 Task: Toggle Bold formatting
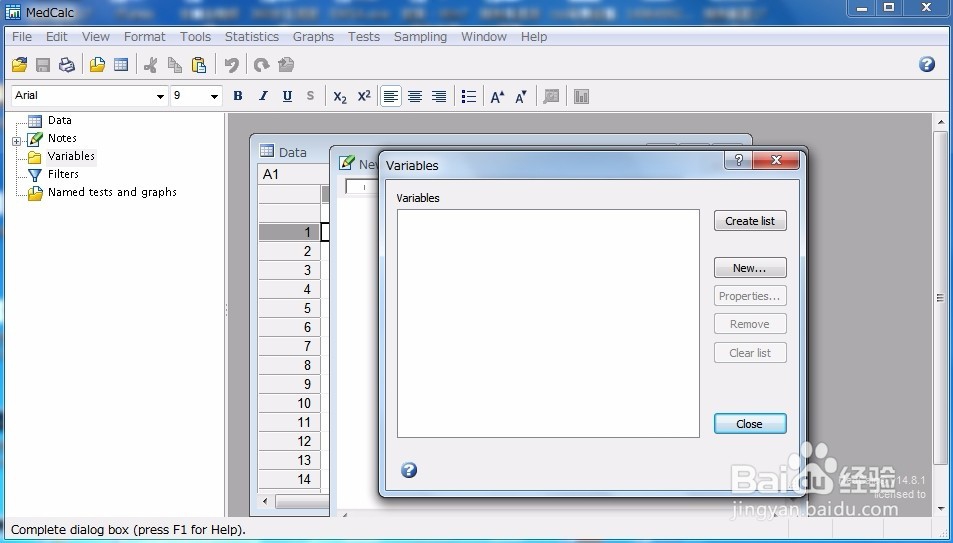coord(238,96)
